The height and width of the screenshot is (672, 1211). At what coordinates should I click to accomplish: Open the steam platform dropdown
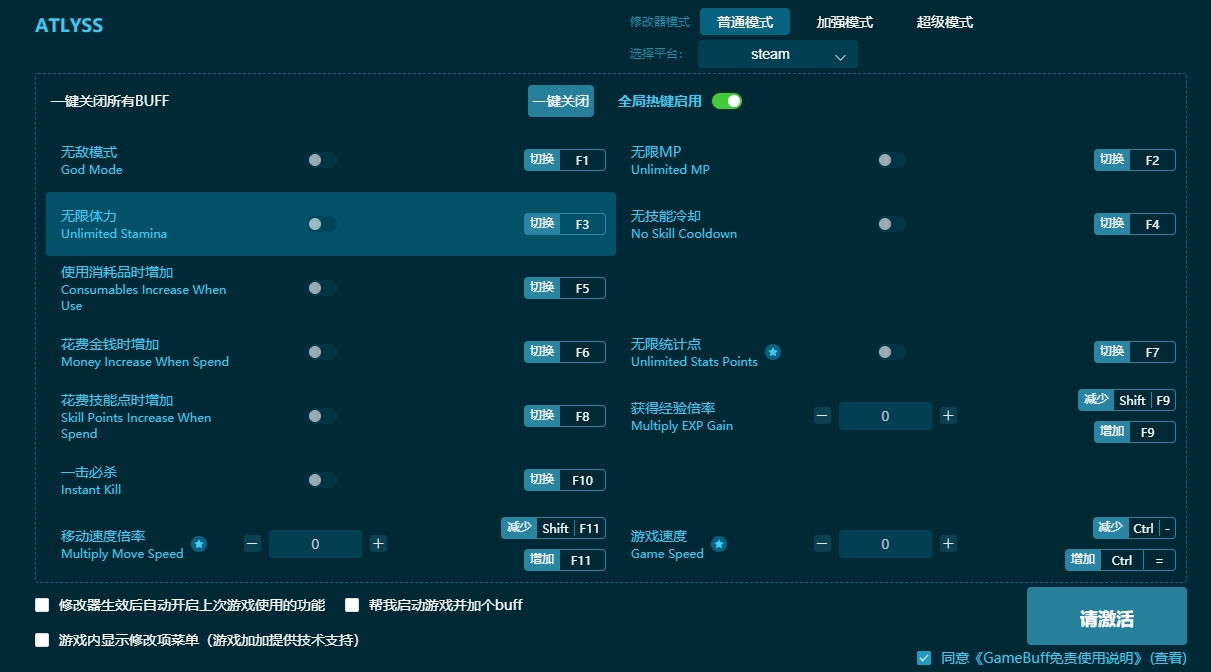pos(777,54)
